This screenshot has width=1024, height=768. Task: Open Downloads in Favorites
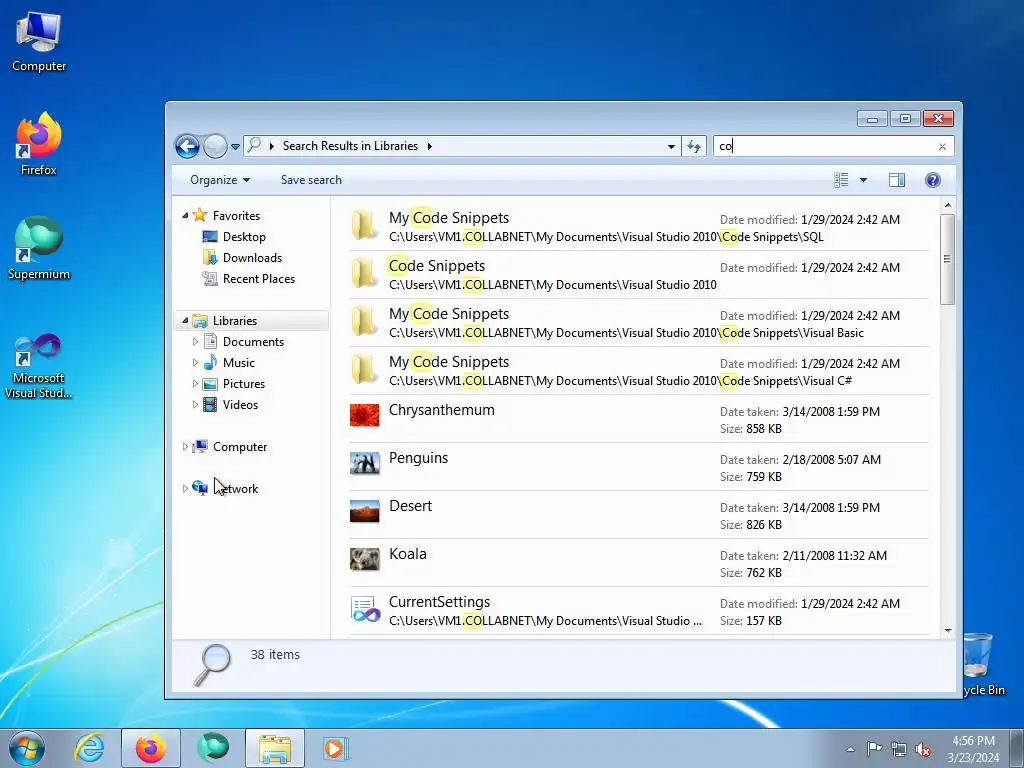pos(252,257)
